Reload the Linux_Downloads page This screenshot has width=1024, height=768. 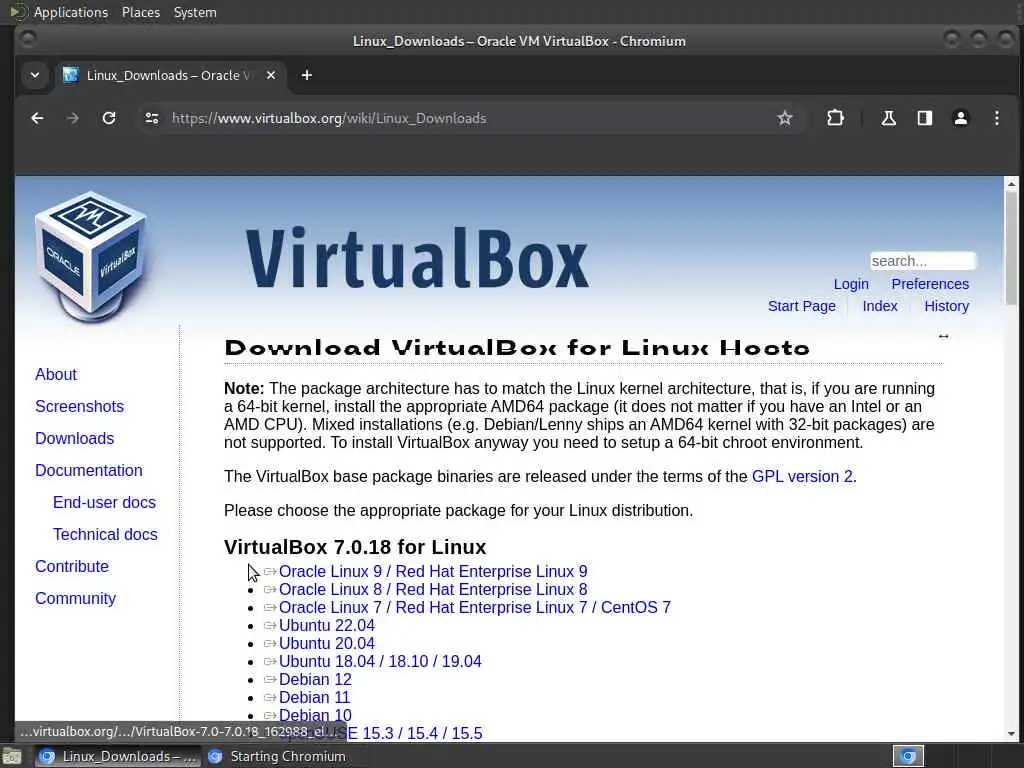109,118
